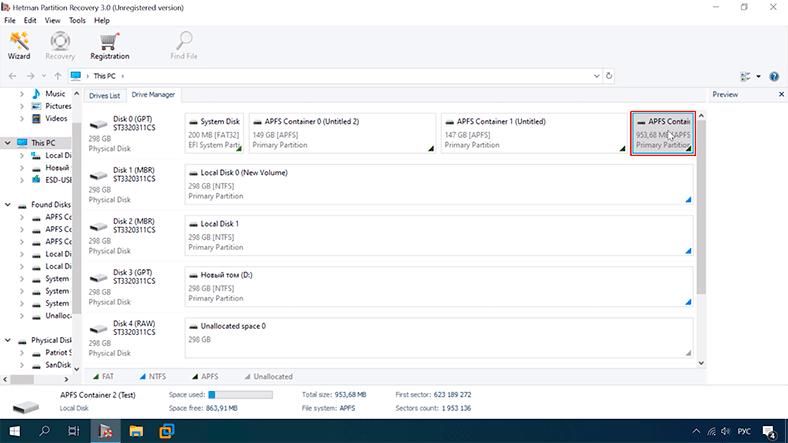Go forward with the forward arrow
The image size is (788, 443).
pyautogui.click(x=30, y=76)
